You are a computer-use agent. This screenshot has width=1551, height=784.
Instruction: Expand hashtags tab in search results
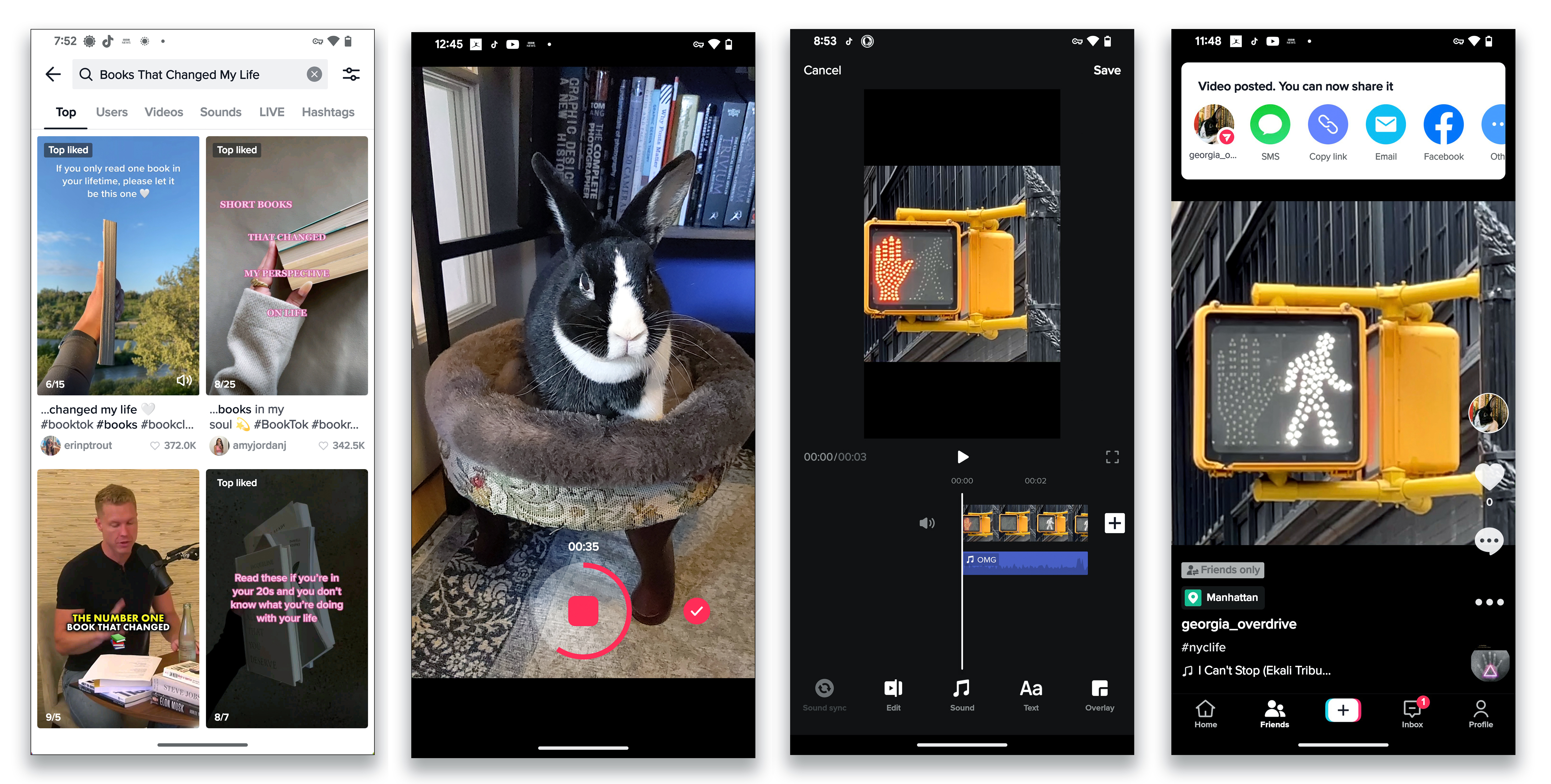[x=328, y=111]
